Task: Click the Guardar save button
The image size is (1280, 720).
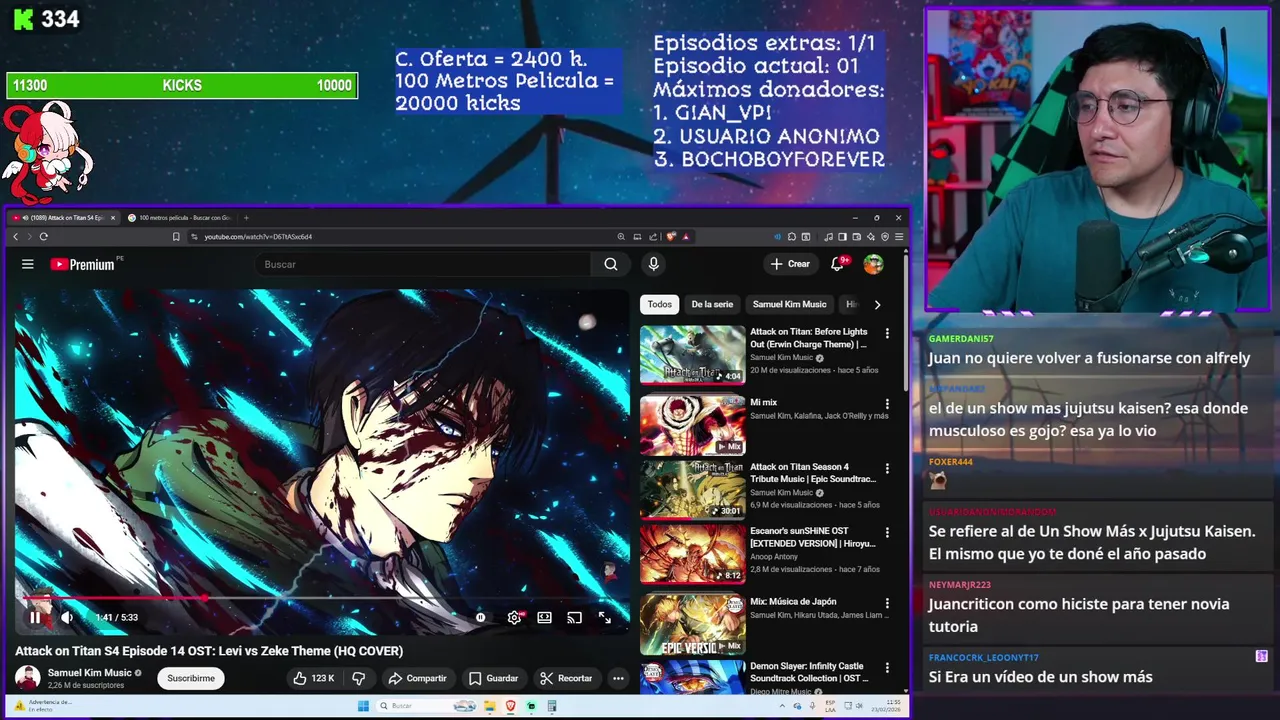Action: pos(493,678)
